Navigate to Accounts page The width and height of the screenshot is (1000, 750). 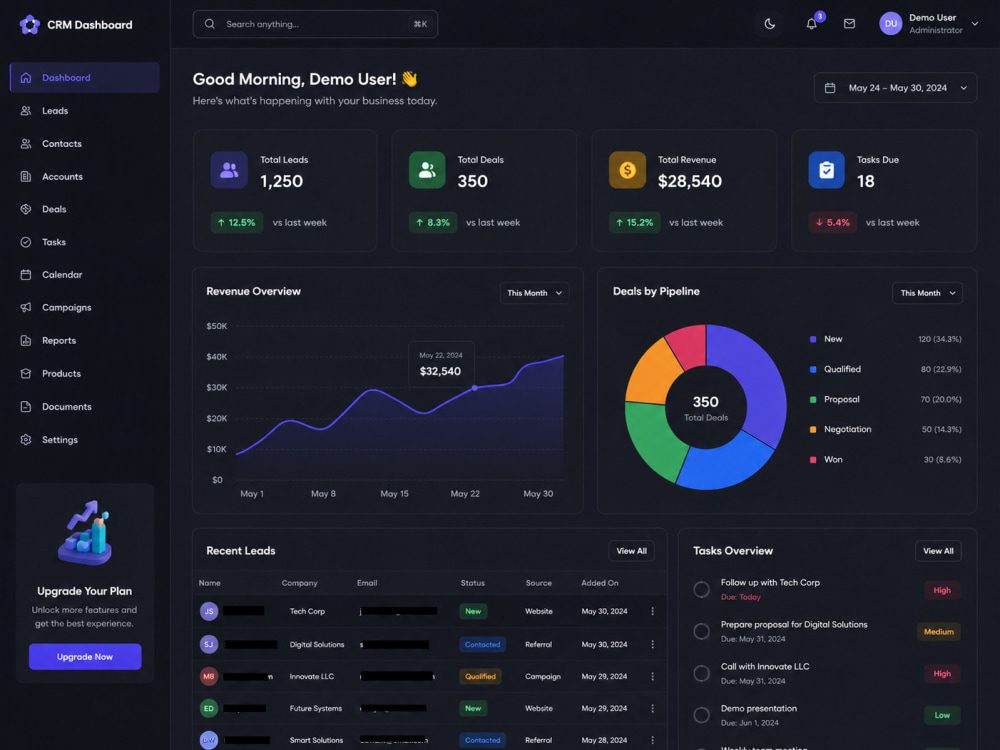pyautogui.click(x=85, y=177)
